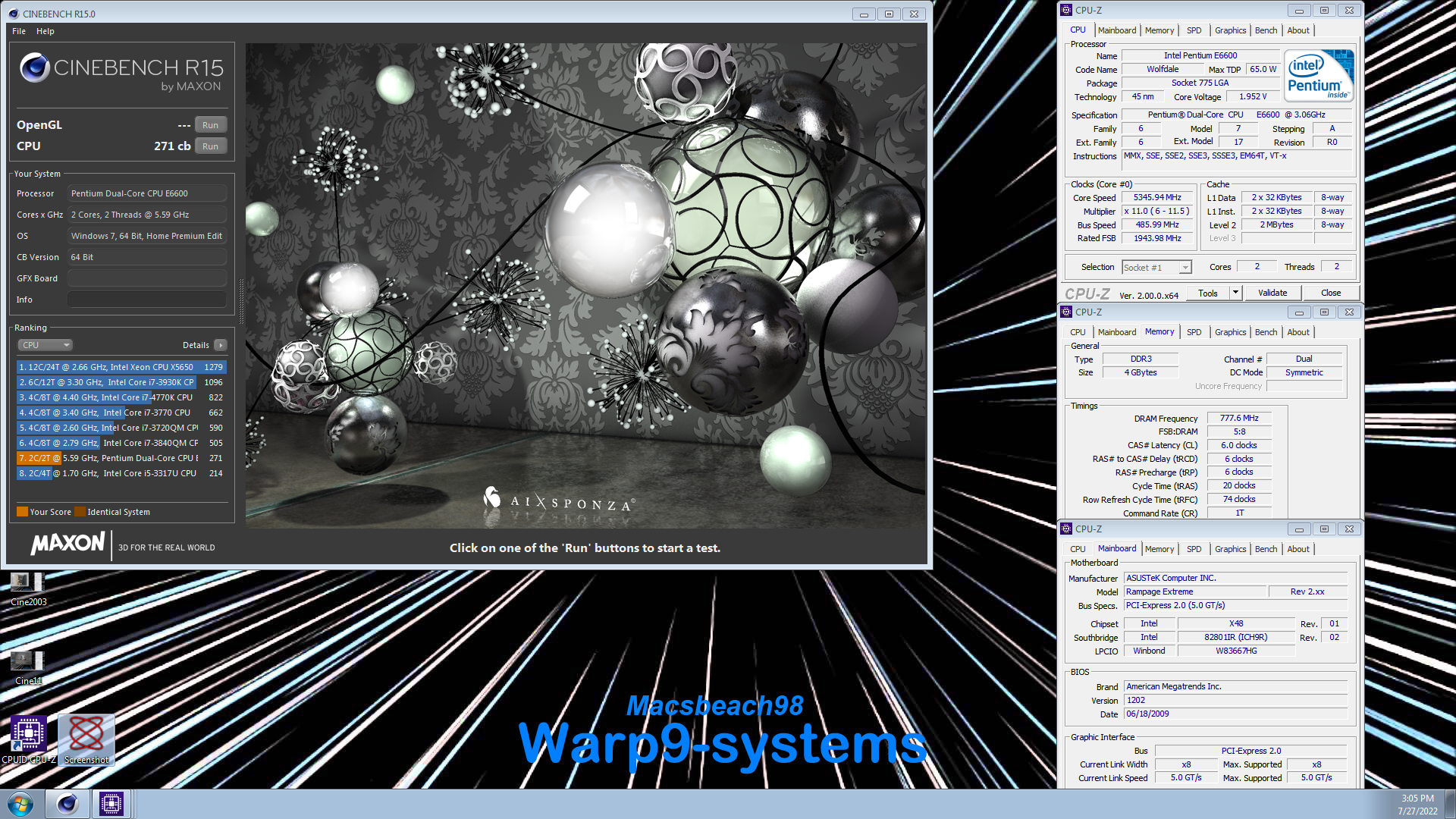Click the CPU-Z Validate button
The image size is (1456, 819).
1272,293
